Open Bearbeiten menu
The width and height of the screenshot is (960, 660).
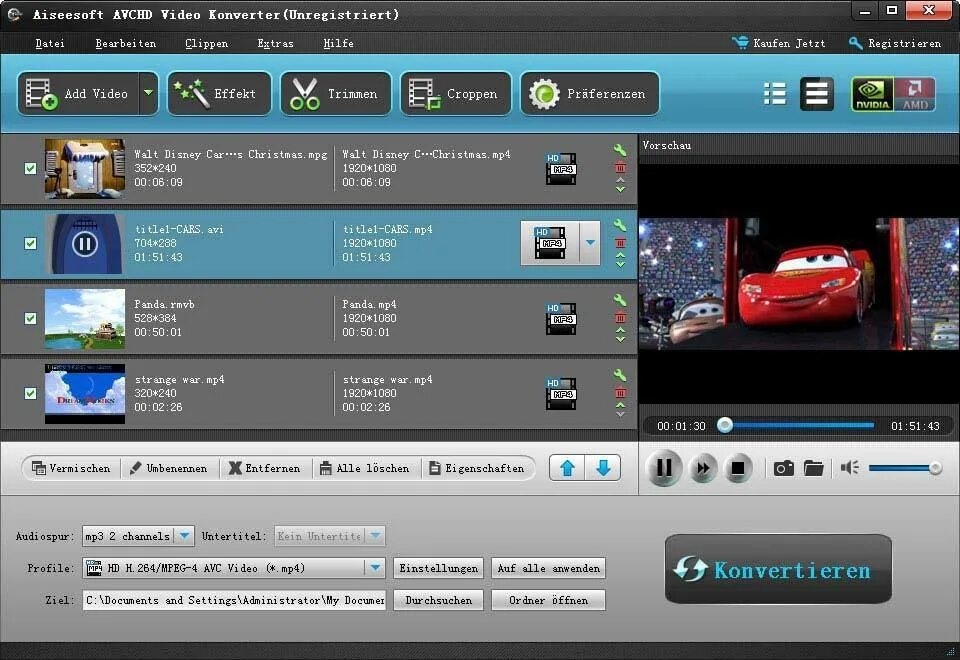(x=126, y=43)
